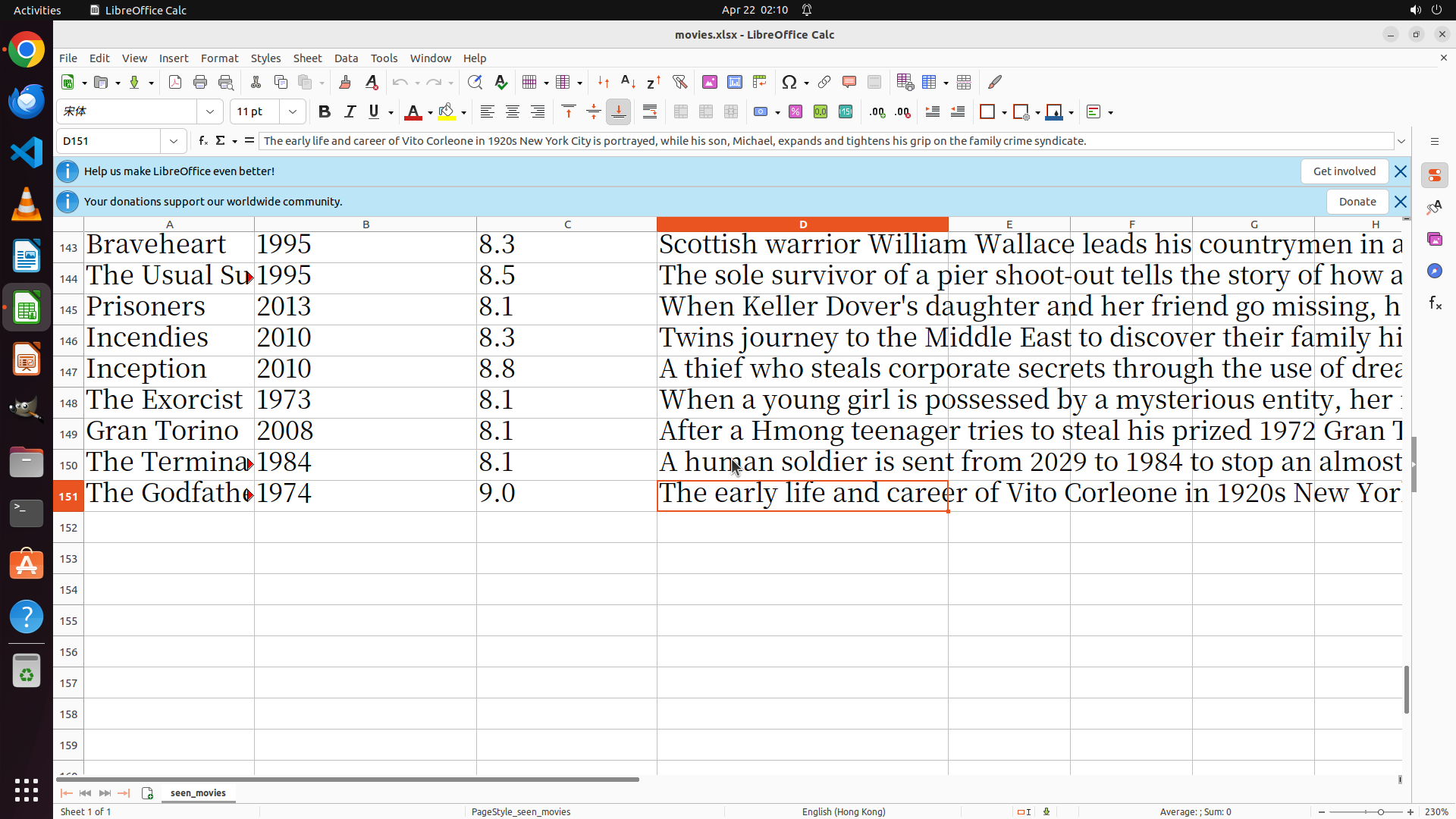Open the AutoFilter tool
Image resolution: width=1456 pixels, height=819 pixels.
click(679, 82)
